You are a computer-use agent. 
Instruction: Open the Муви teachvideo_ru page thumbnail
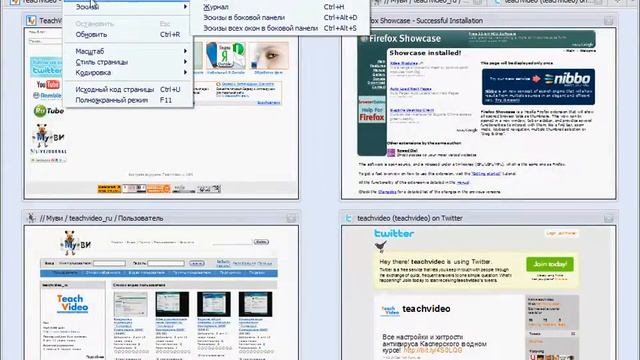(x=161, y=293)
